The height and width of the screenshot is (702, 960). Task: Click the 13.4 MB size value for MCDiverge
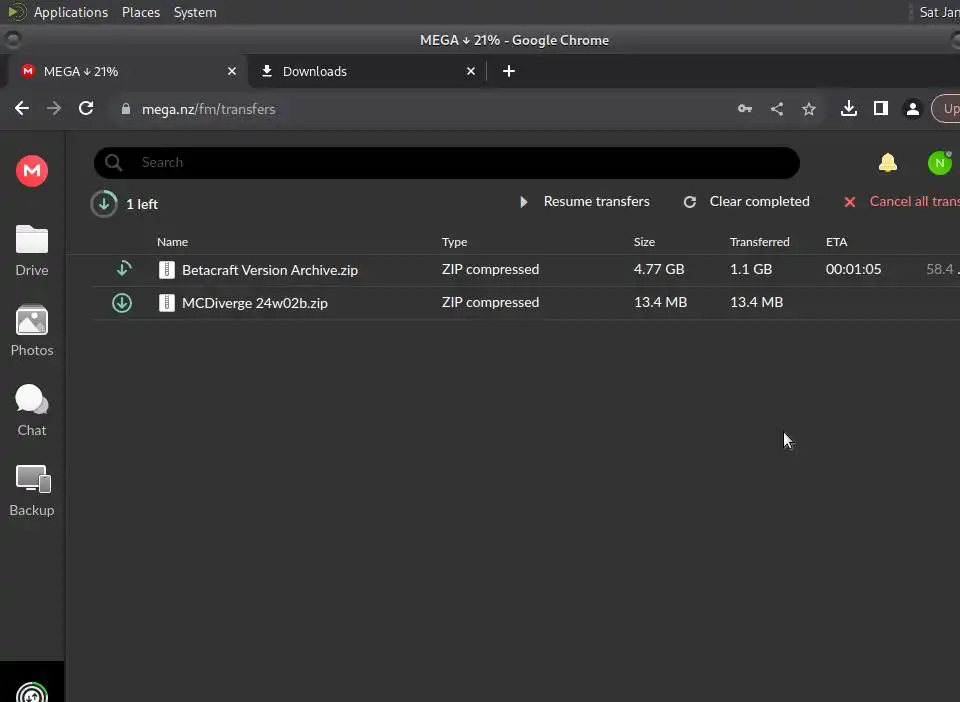tap(661, 302)
